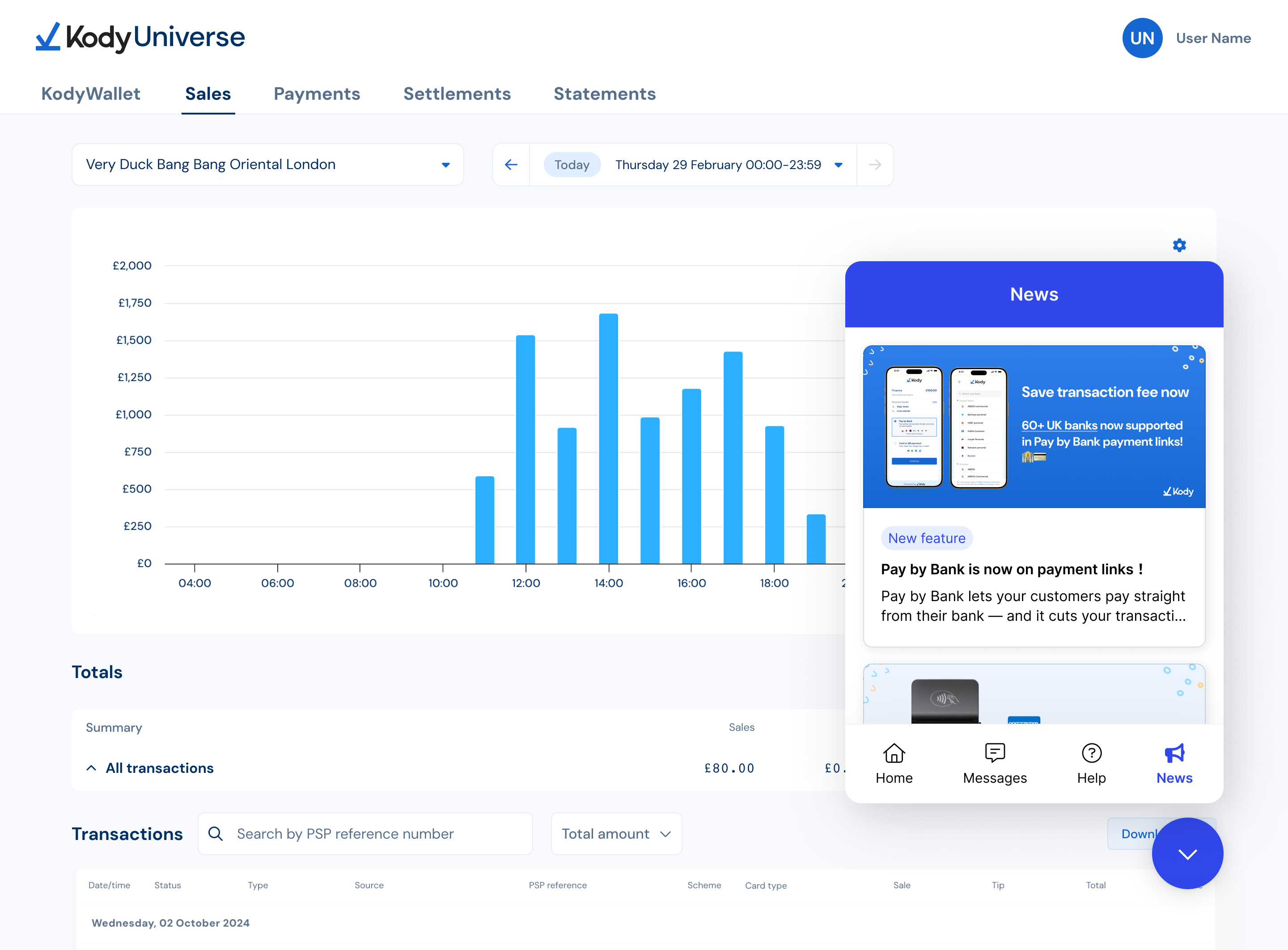Viewport: 1288px width, 950px height.
Task: Click the Sale column header
Action: coord(902,886)
